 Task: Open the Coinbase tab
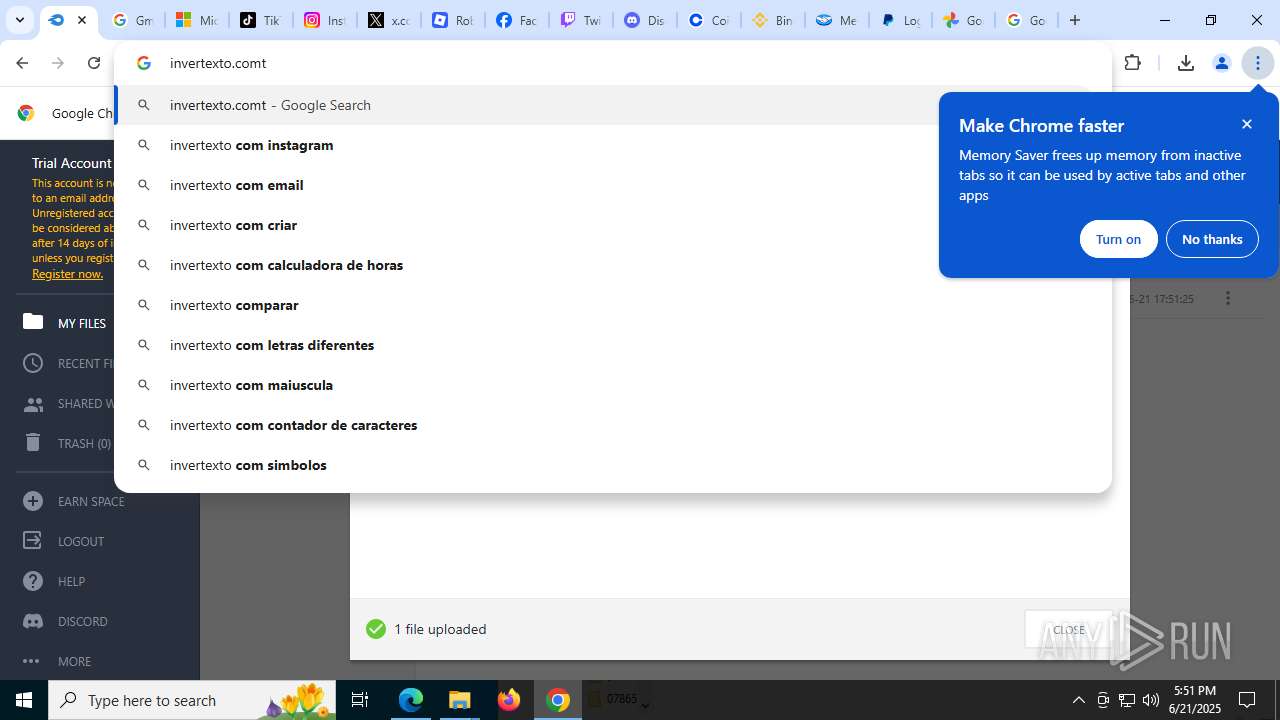click(708, 20)
